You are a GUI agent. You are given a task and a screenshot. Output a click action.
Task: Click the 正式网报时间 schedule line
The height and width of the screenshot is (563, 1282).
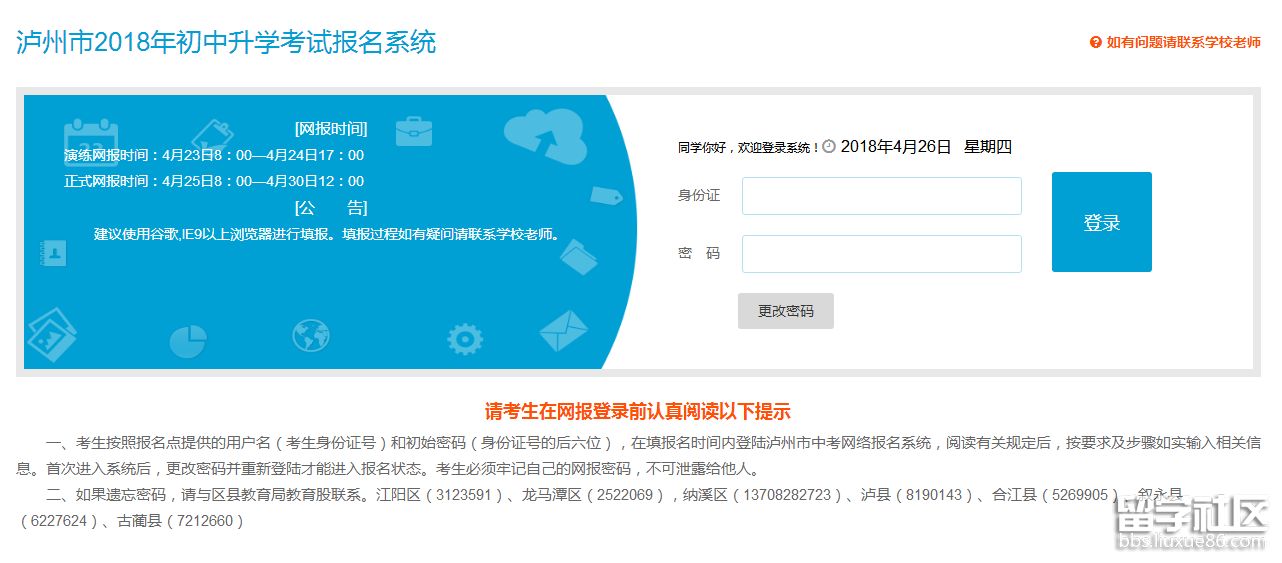coord(214,181)
